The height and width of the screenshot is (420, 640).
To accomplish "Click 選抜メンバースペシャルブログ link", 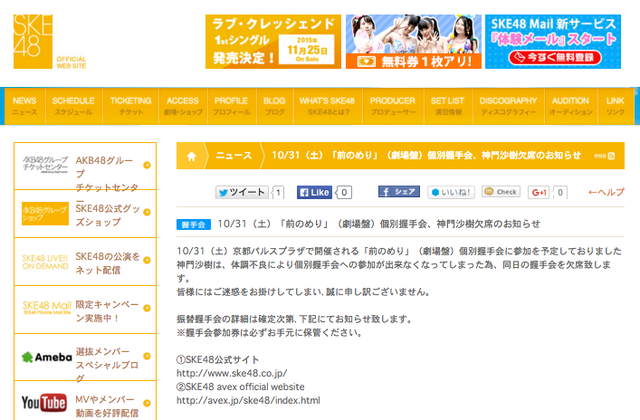I will coord(107,365).
